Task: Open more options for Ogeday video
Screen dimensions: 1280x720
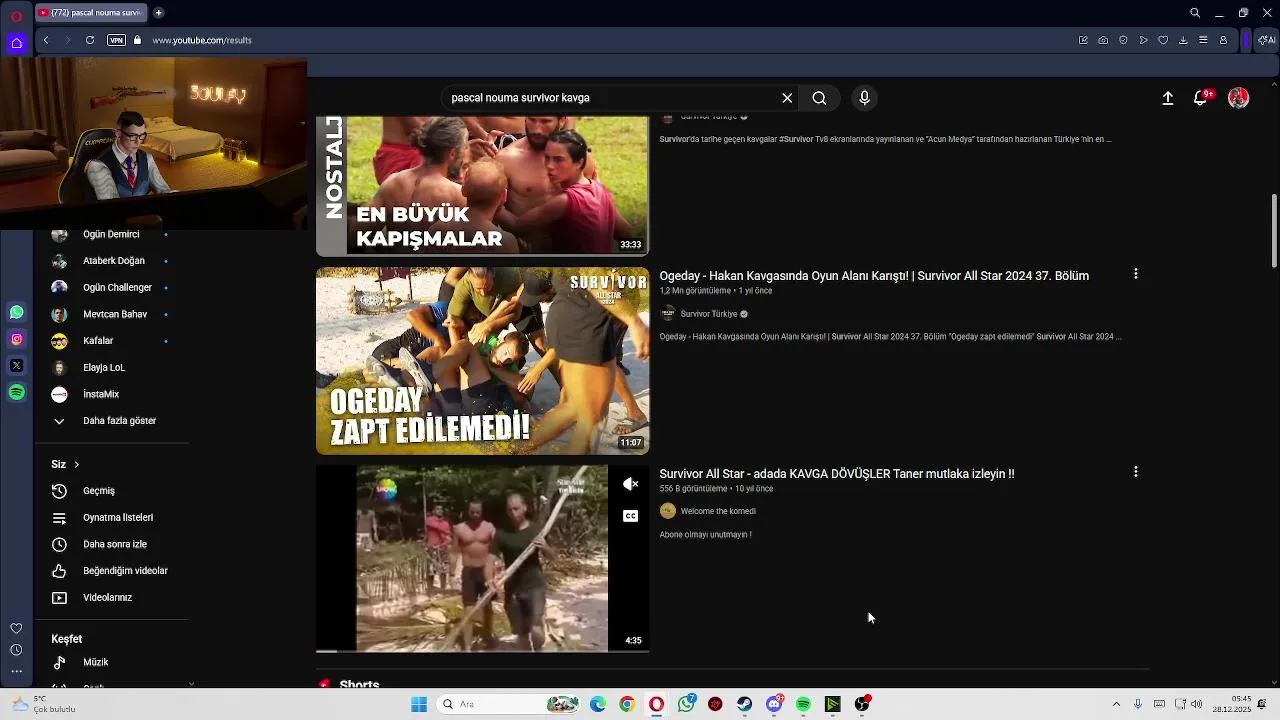Action: click(x=1135, y=274)
